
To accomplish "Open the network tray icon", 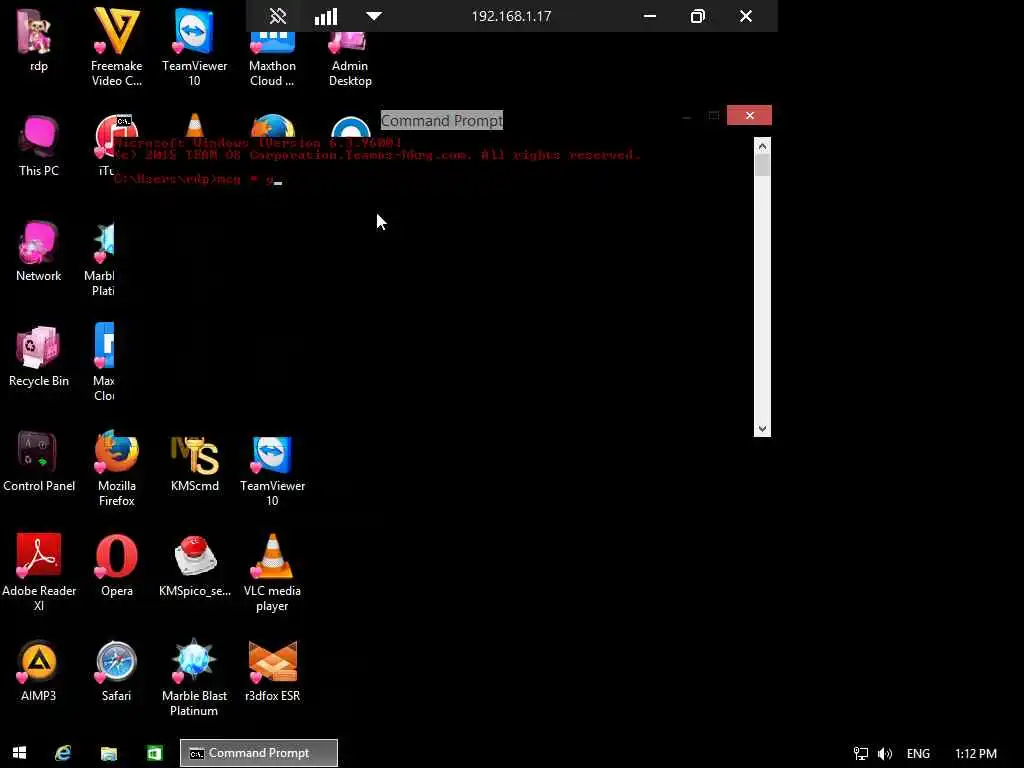I will [x=861, y=754].
